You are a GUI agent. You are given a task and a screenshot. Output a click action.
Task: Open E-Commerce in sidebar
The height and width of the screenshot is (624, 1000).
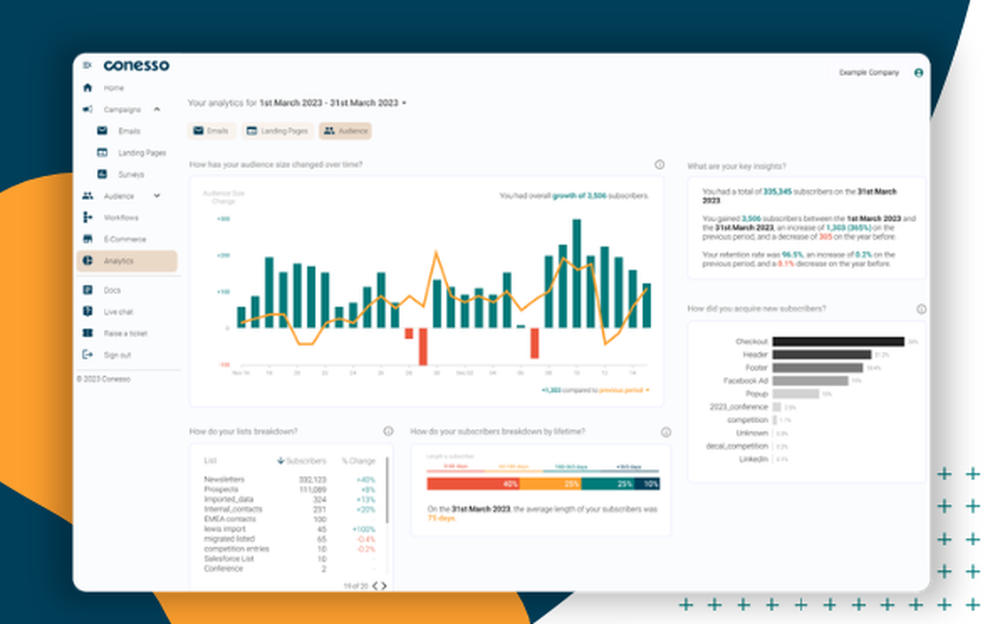pos(125,239)
